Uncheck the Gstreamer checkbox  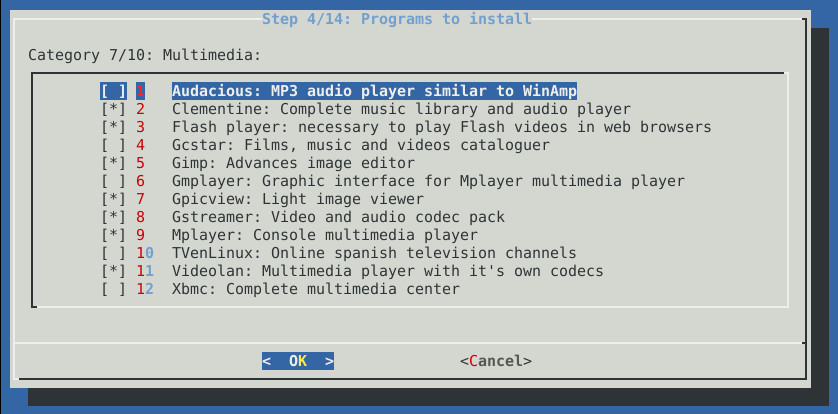click(113, 217)
